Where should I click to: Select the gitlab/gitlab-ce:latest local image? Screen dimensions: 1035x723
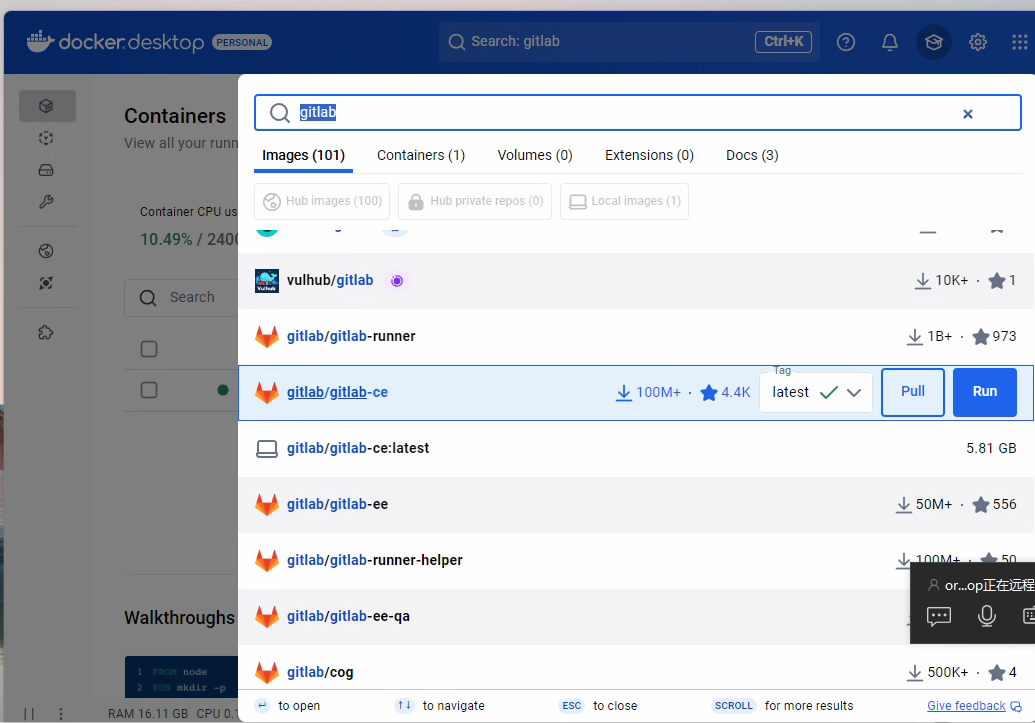pos(636,449)
